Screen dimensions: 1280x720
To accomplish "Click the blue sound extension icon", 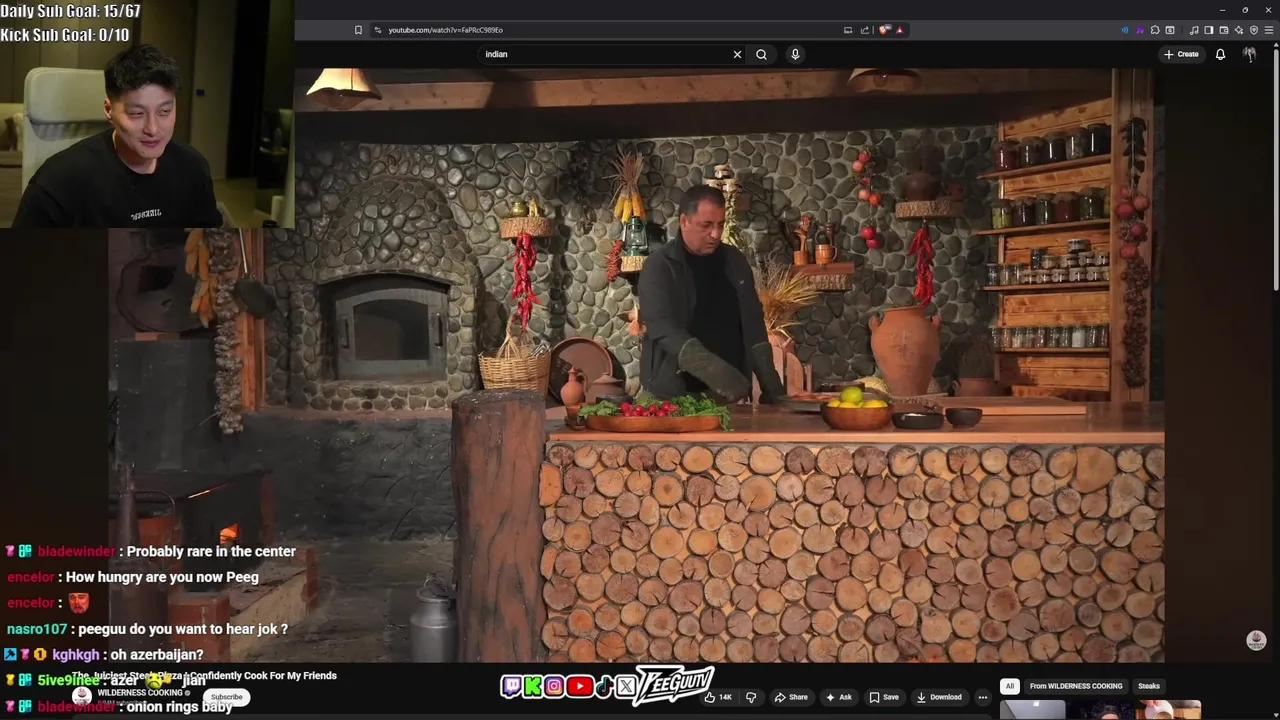I will (x=1125, y=30).
